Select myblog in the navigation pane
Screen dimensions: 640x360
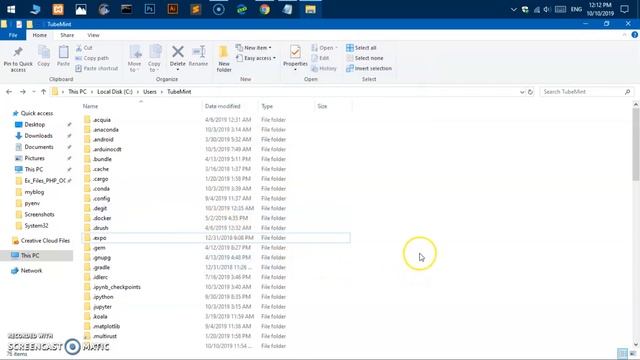(x=34, y=192)
